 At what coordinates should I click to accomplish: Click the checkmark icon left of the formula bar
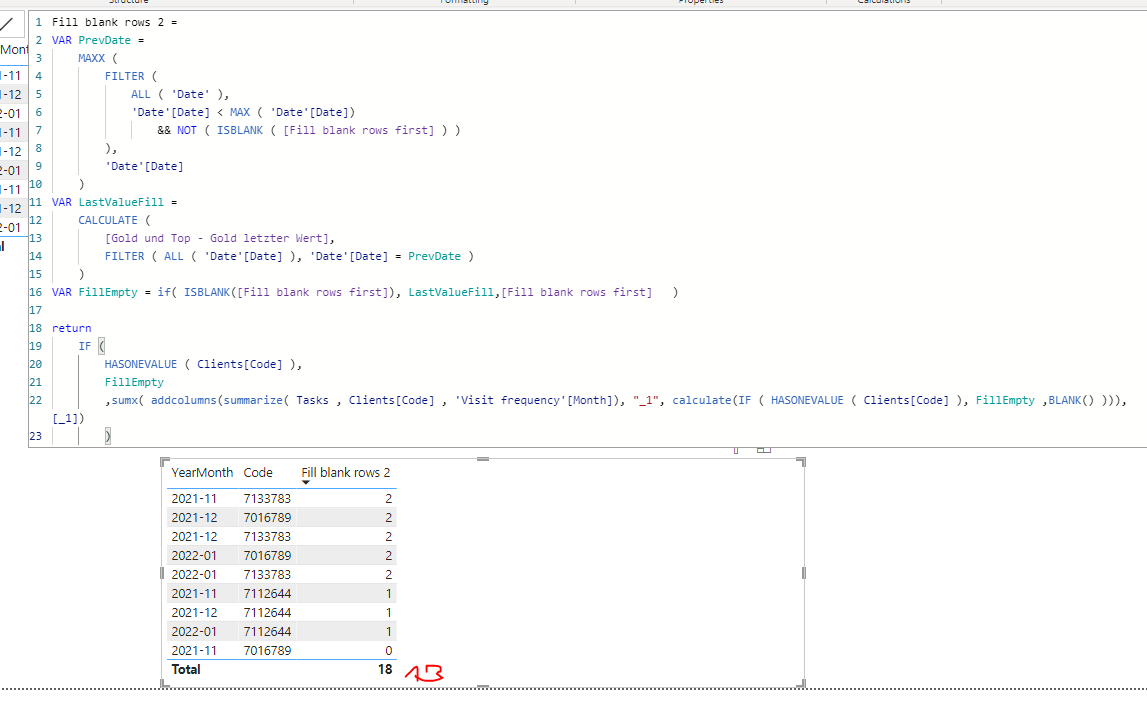(7, 25)
